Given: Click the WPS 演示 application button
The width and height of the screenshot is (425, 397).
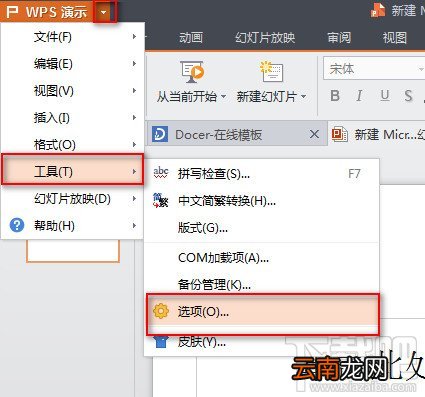Looking at the screenshot, I should pos(47,12).
